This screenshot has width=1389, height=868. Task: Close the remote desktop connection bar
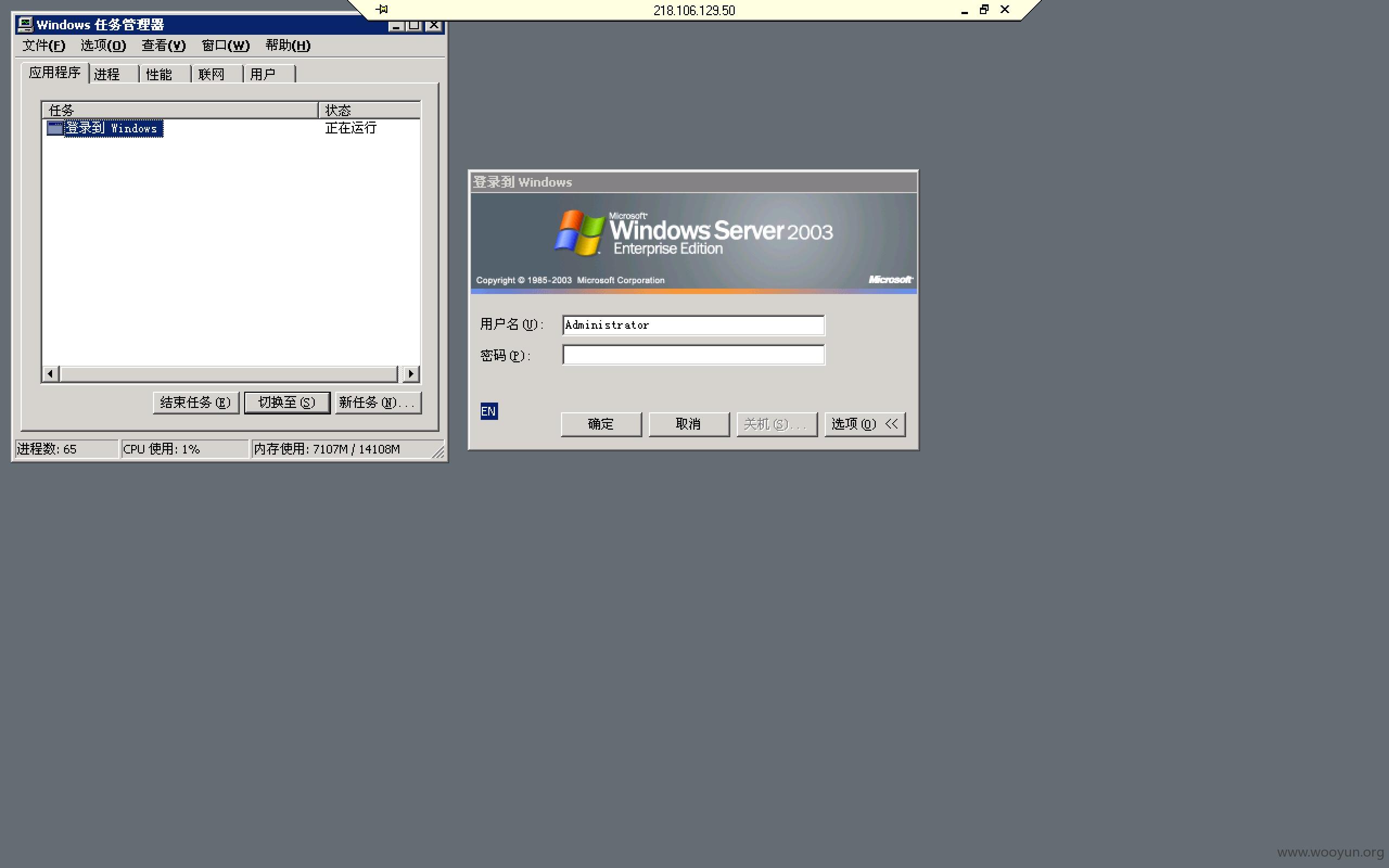(1005, 9)
